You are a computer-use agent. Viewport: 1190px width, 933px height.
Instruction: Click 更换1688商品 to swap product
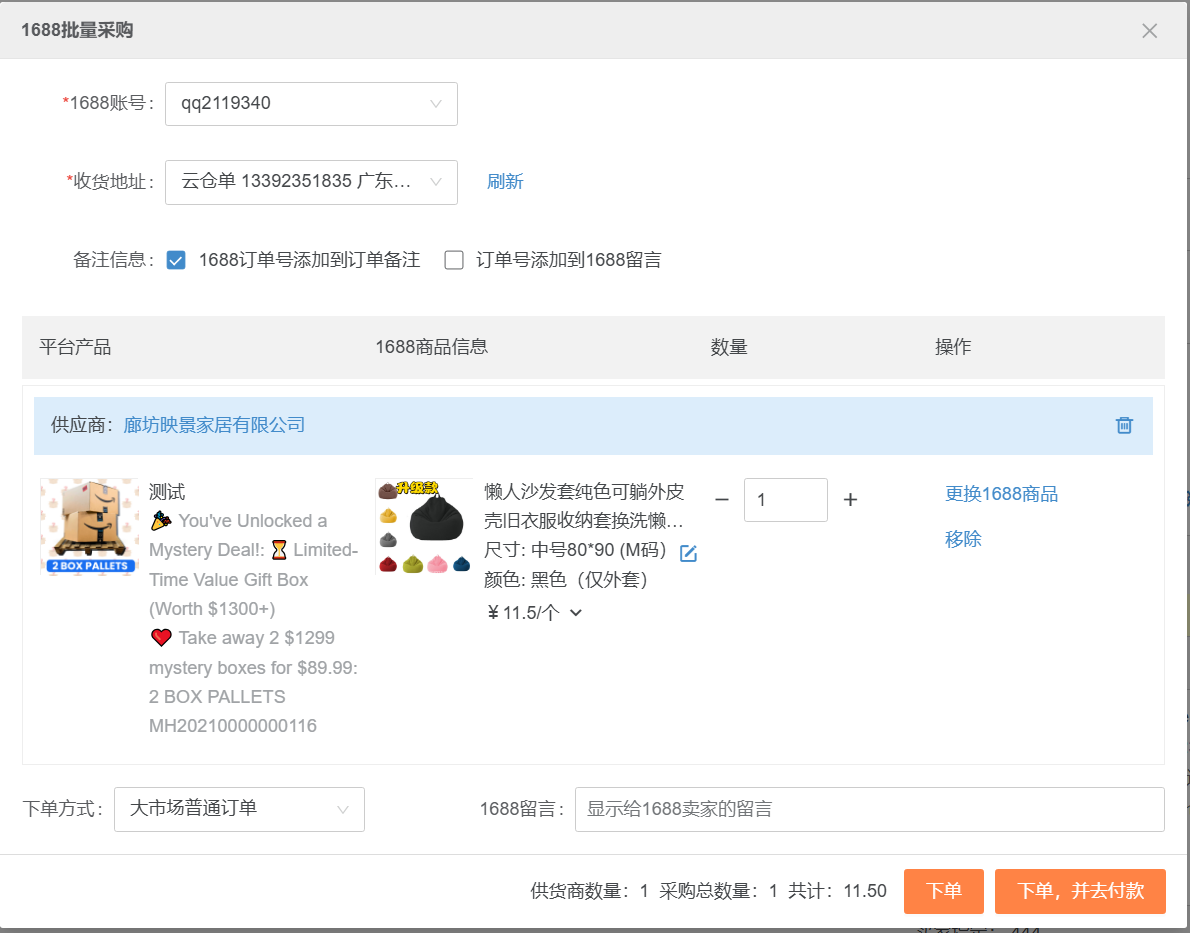[x=1001, y=492]
